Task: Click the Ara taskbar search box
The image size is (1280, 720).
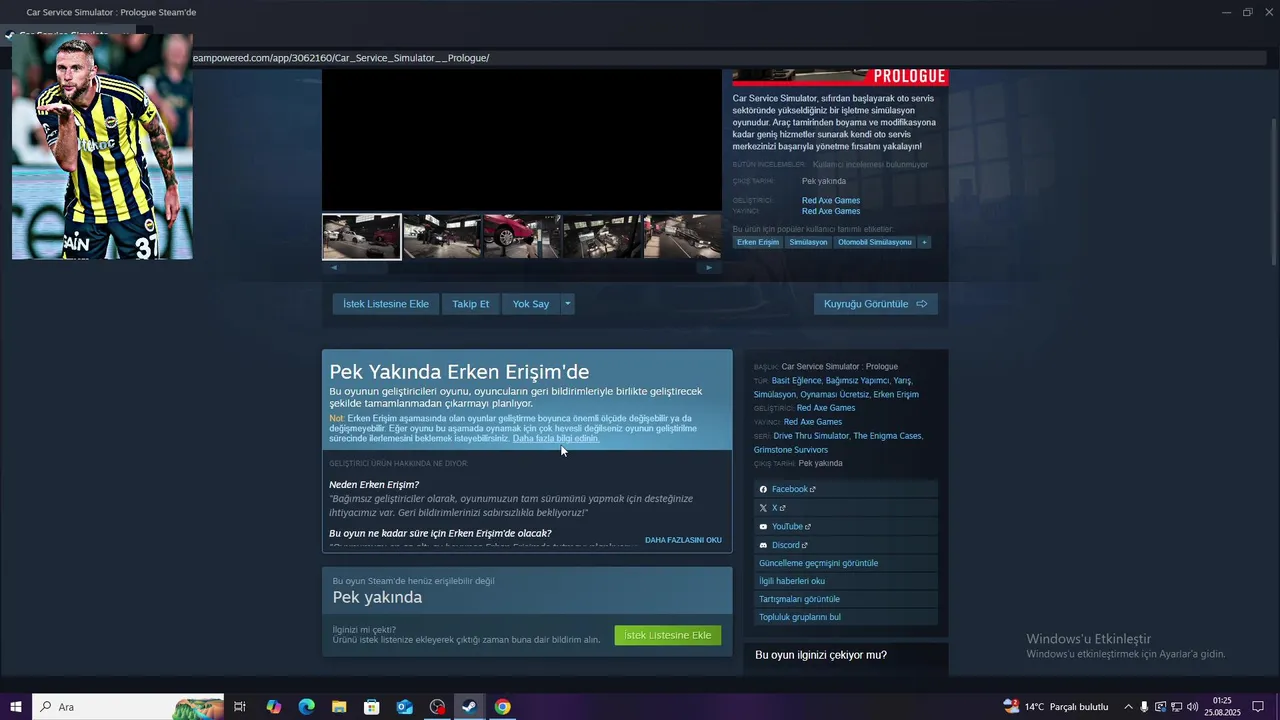Action: [128, 707]
